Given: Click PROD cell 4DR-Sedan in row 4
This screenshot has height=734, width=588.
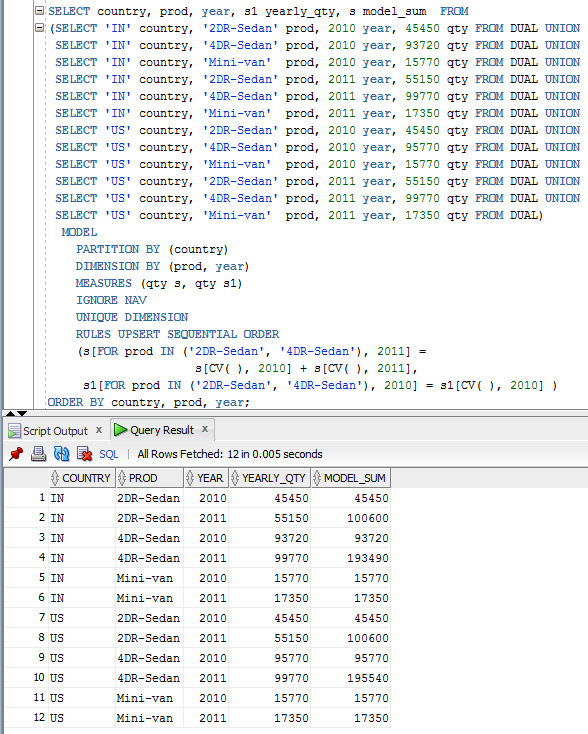Looking at the screenshot, I should click(150, 558).
